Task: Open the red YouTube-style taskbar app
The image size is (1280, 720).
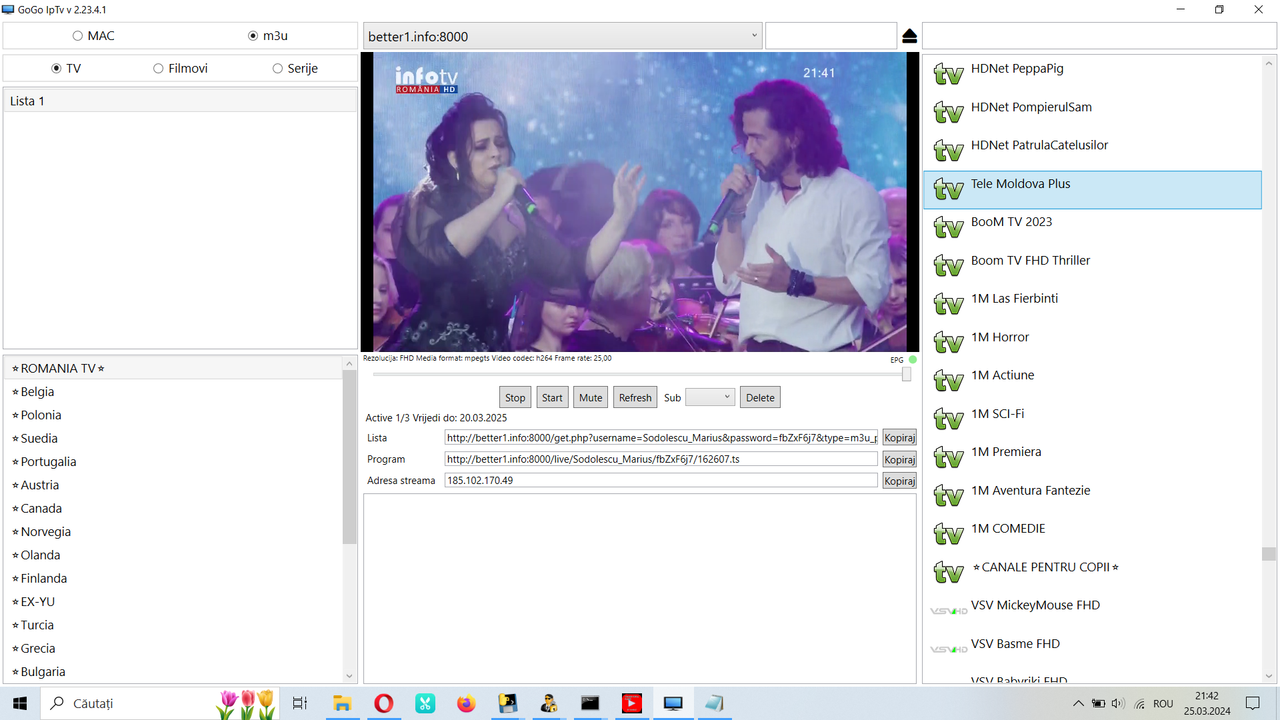Action: [x=631, y=703]
